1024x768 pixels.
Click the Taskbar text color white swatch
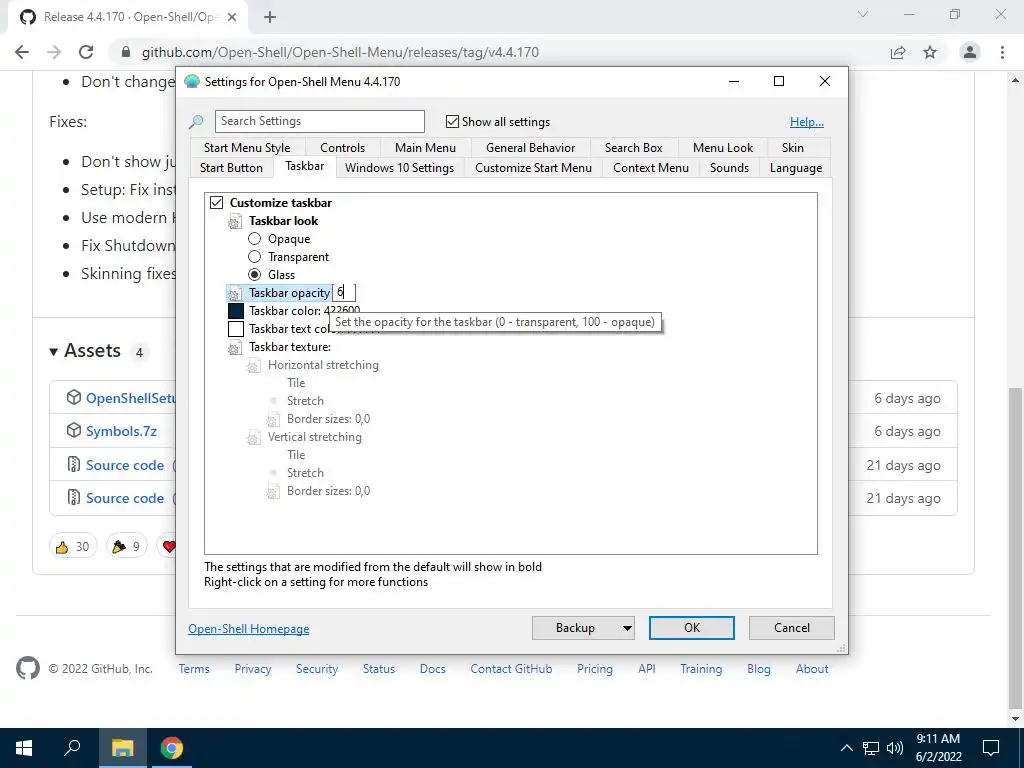click(x=236, y=329)
